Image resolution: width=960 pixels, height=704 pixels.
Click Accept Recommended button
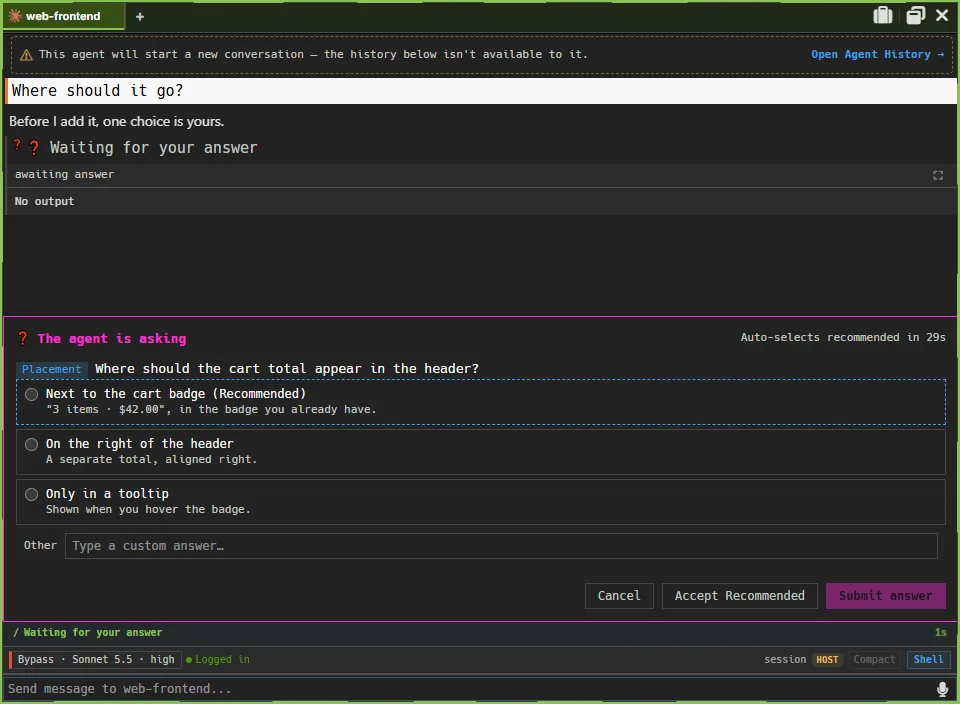pyautogui.click(x=740, y=596)
